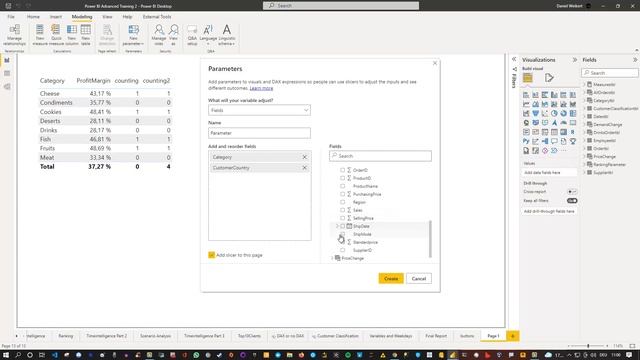Click the Manage roles icon
The height and width of the screenshot is (360, 640).
(x=159, y=35)
